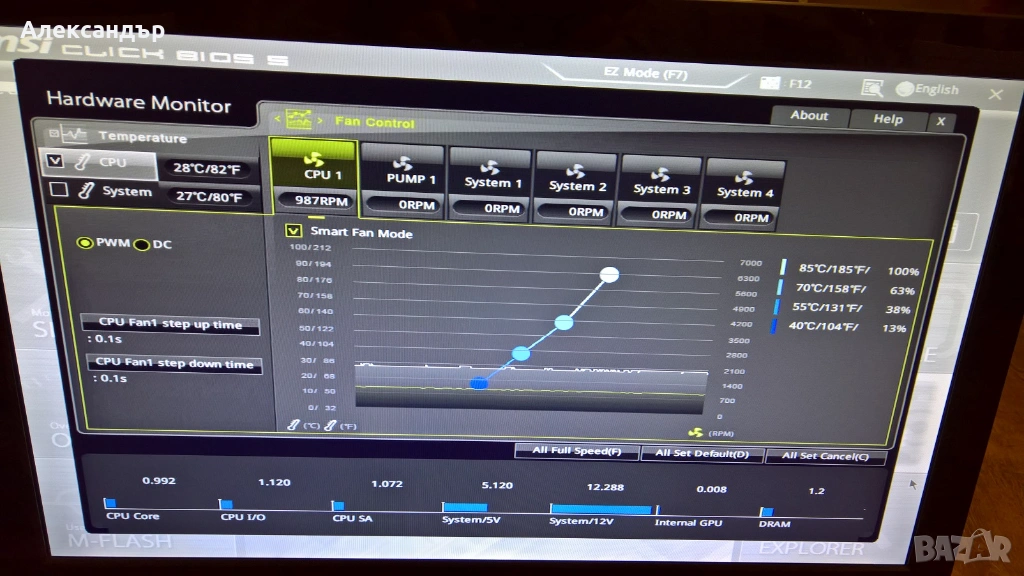Choose the System 1 fan icon
This screenshot has width=1024, height=576.
[x=490, y=167]
